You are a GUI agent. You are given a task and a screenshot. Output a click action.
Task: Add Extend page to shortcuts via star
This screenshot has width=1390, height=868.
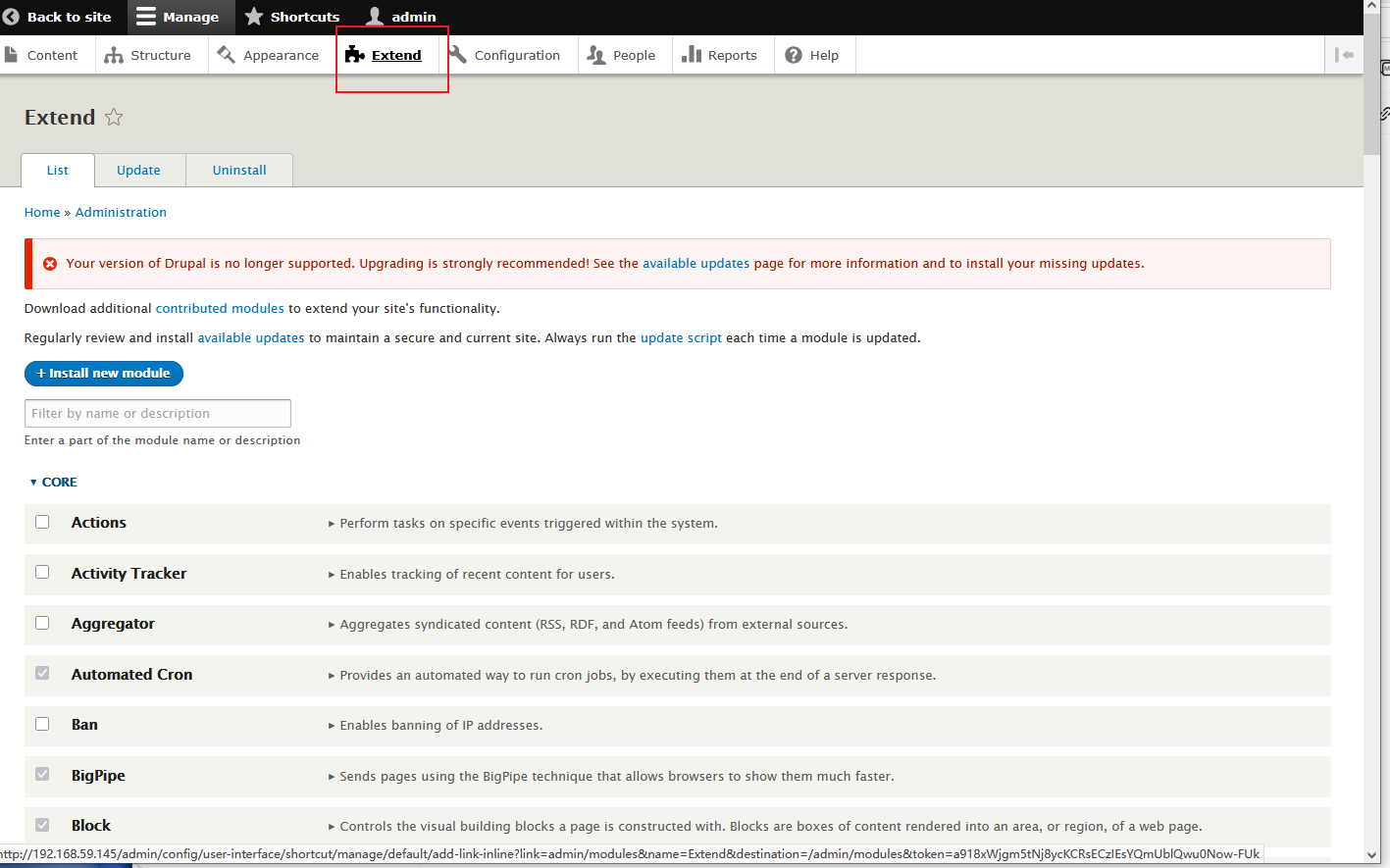(x=114, y=118)
